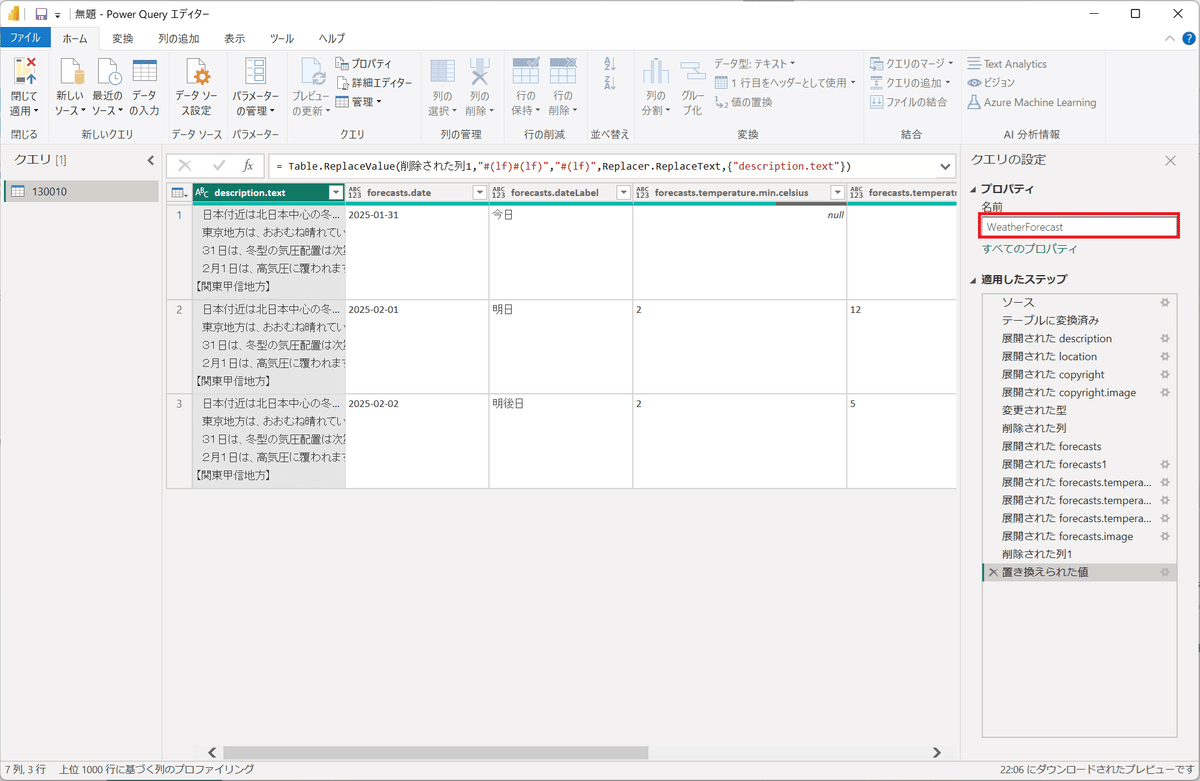Open filter dropdown for forecasts.temperature.min.celsius column

coord(837,192)
